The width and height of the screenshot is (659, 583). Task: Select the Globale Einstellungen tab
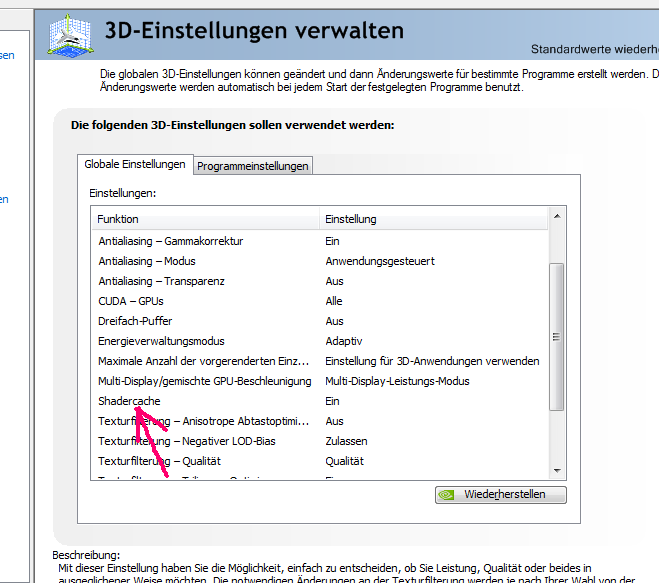[135, 164]
